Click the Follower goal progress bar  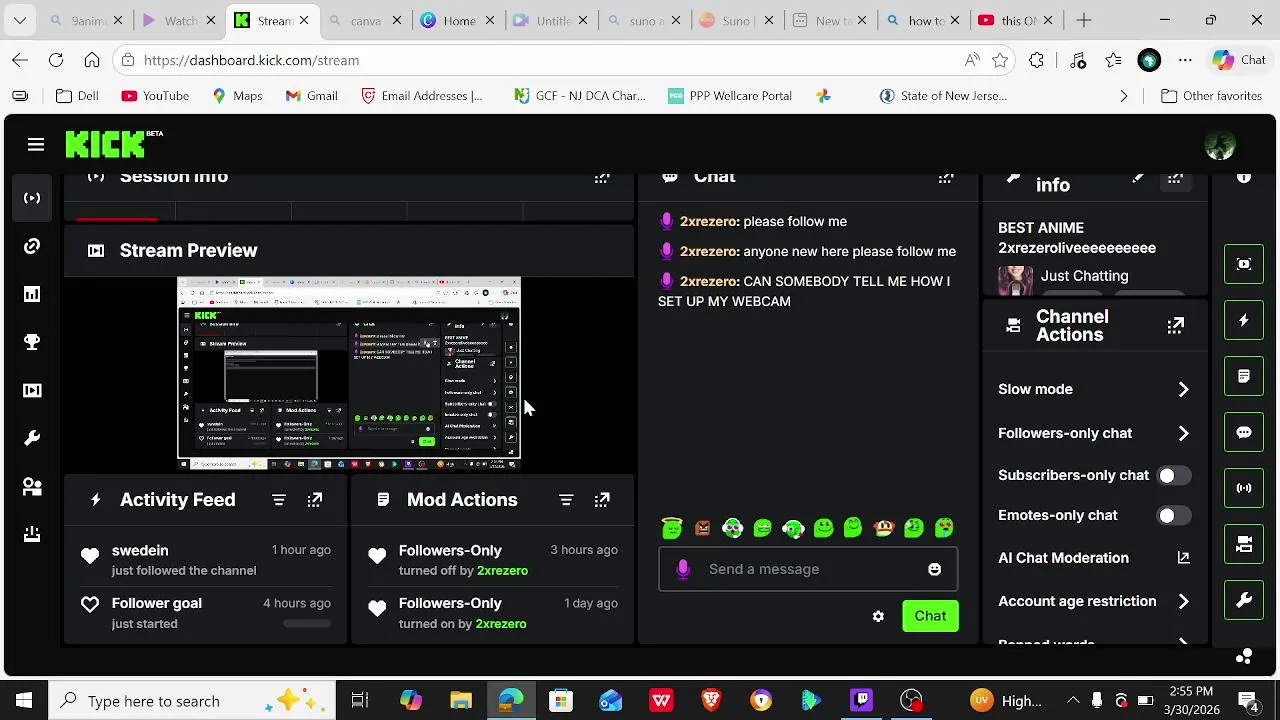[x=307, y=624]
